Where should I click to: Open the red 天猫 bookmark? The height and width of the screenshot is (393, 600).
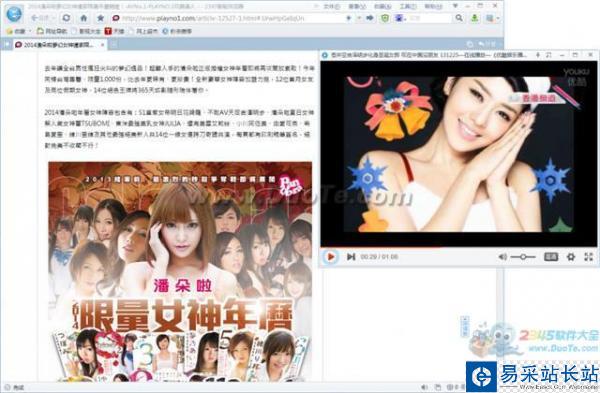click(x=114, y=31)
